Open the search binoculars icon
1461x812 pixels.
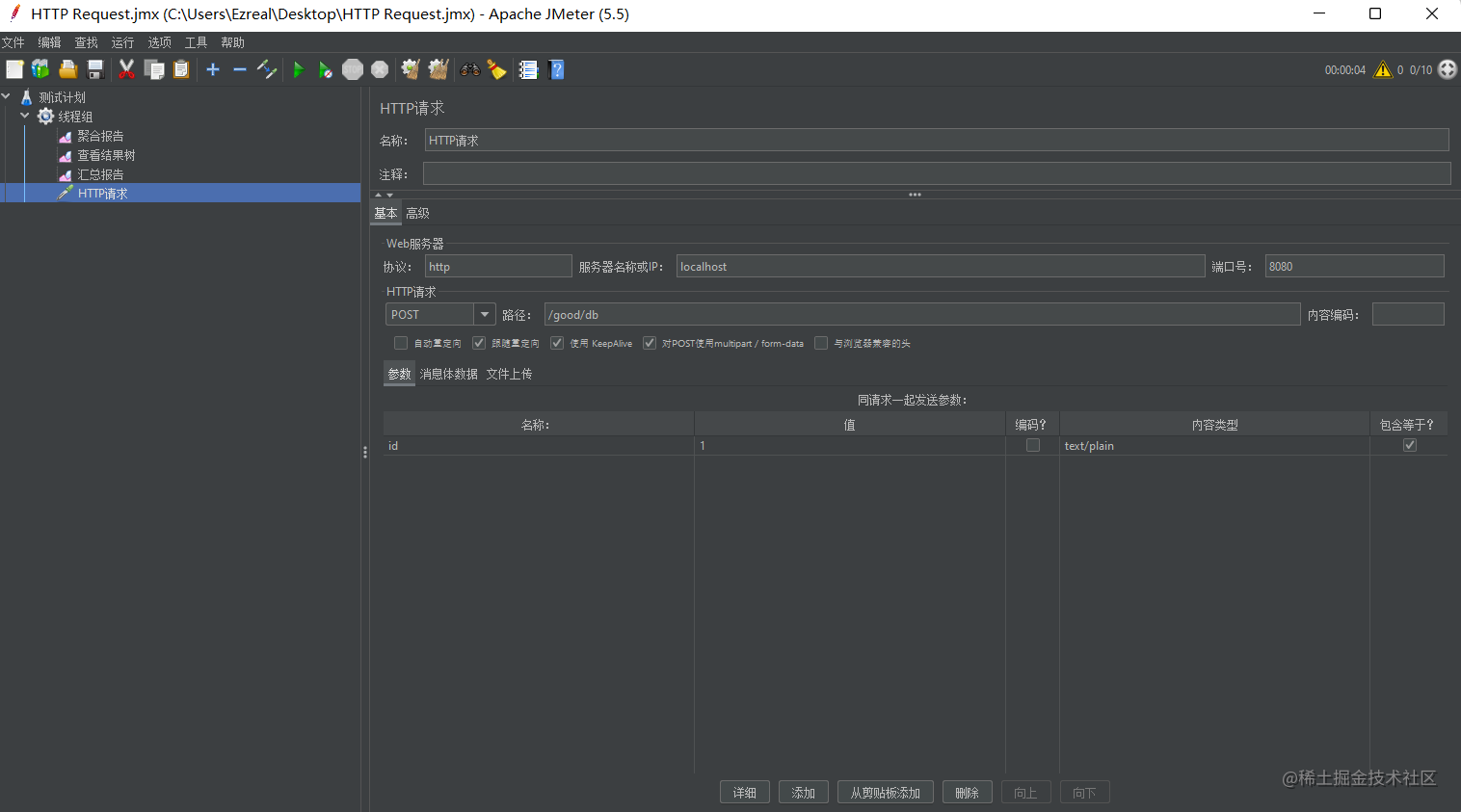pyautogui.click(x=469, y=69)
